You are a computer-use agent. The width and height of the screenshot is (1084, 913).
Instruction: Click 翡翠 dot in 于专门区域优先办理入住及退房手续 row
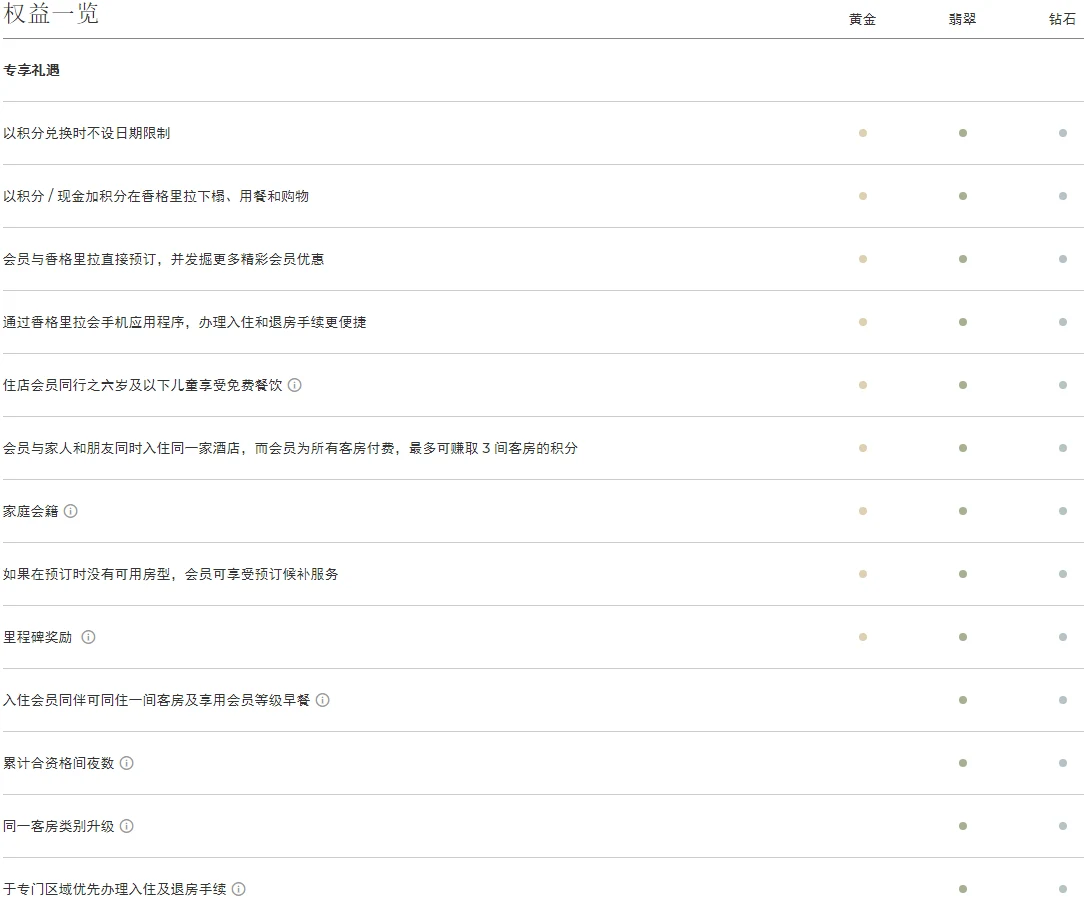tap(963, 889)
